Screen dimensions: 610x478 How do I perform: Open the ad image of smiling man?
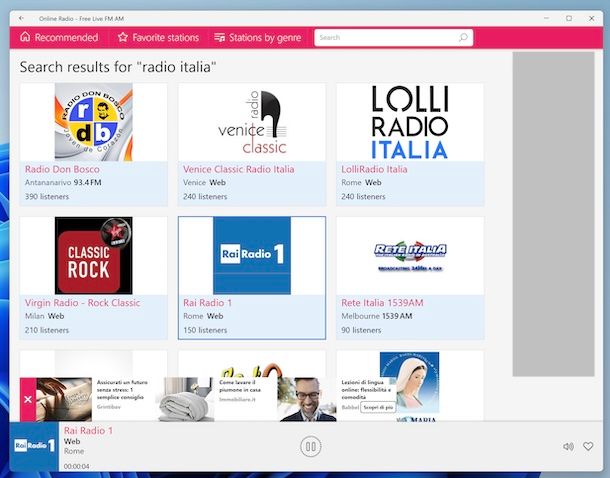coord(307,399)
